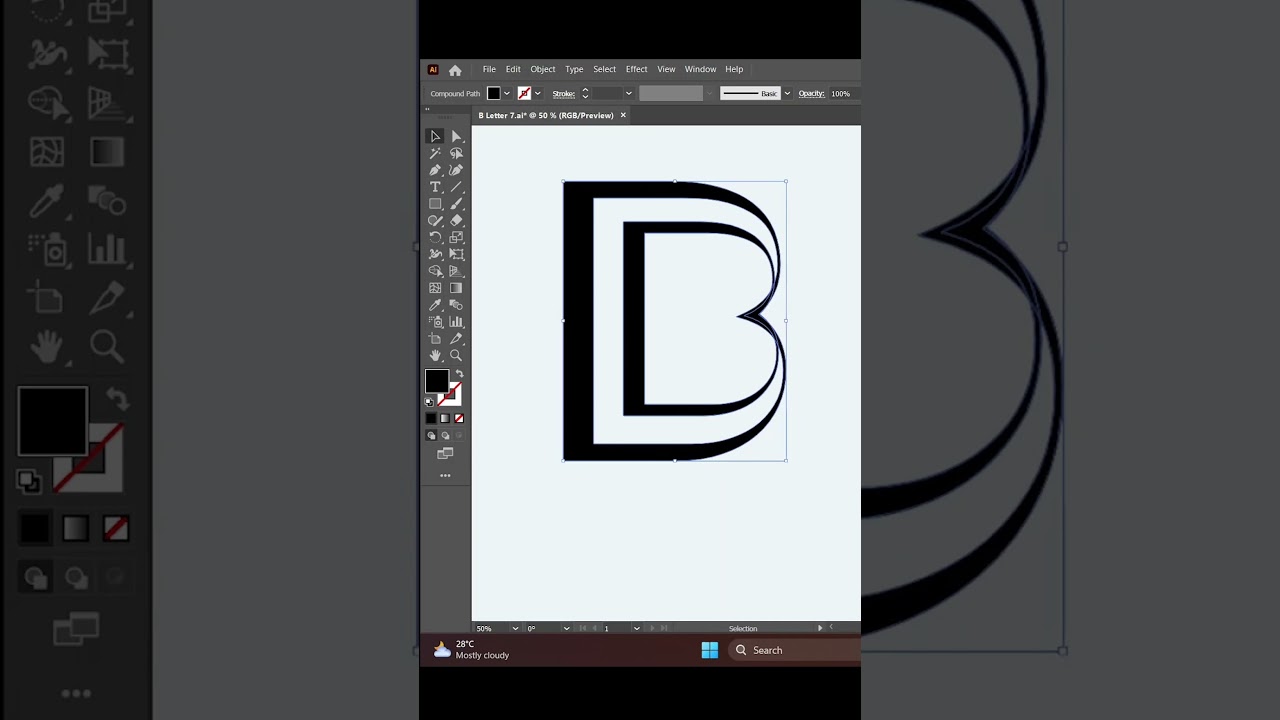Screen dimensions: 1280x720
Task: Choose the Line Segment tool
Action: [x=456, y=187]
